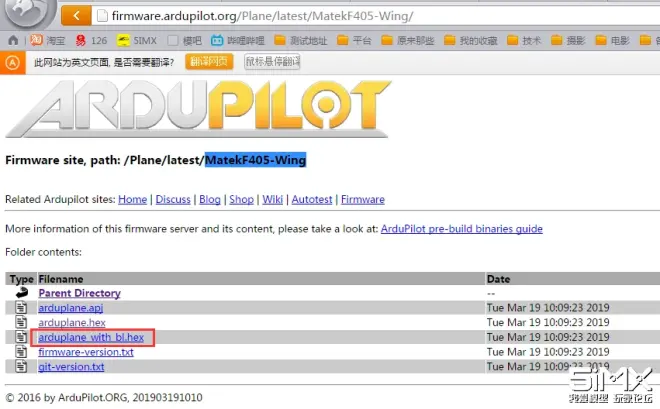660x409 pixels.
Task: Click the Type column header
Action: pyautogui.click(x=21, y=279)
